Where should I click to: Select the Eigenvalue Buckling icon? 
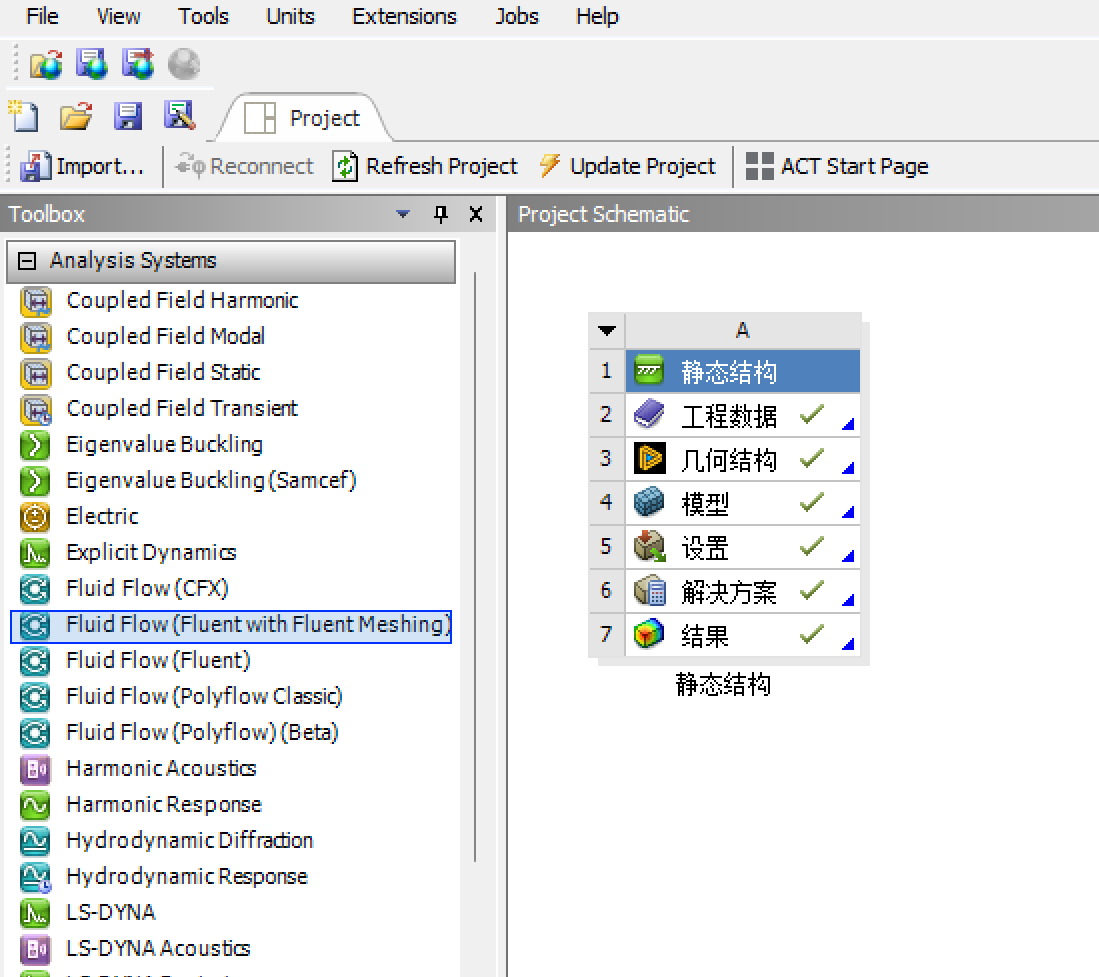pyautogui.click(x=35, y=445)
